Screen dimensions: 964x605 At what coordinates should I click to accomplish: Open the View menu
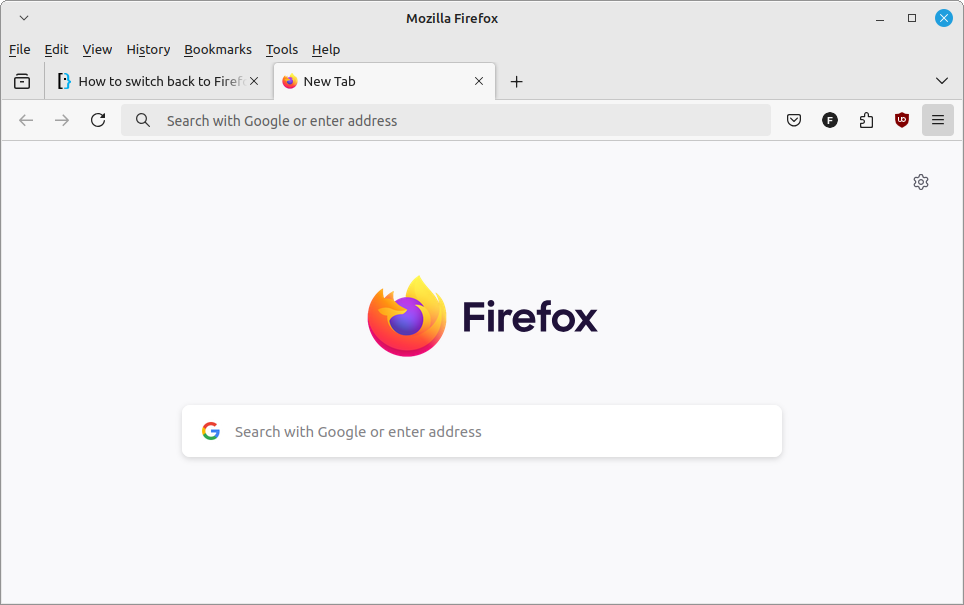point(97,49)
